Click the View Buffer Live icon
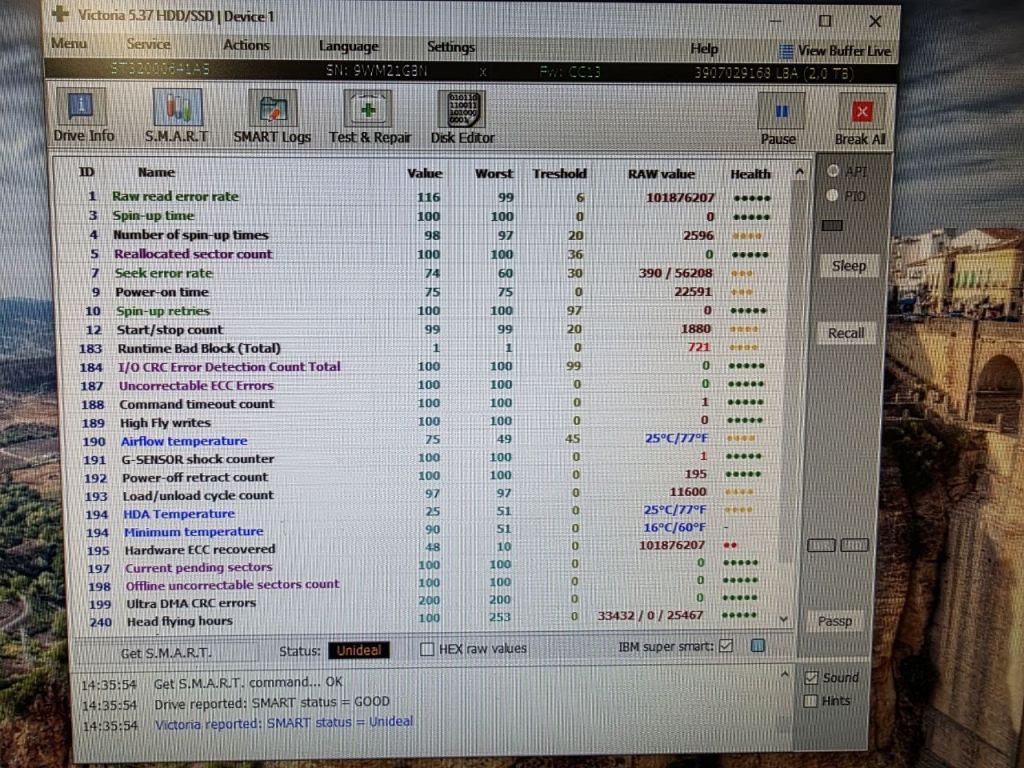This screenshot has height=768, width=1024. point(786,51)
